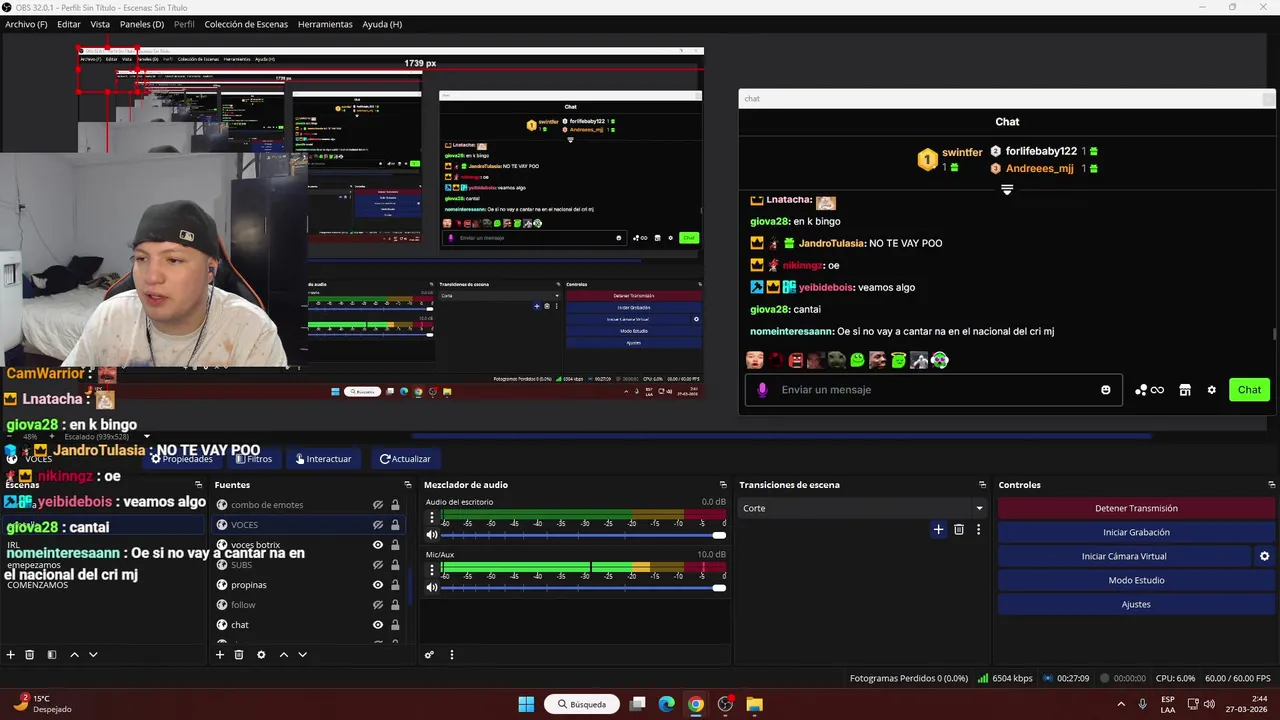Image resolution: width=1280 pixels, height=720 pixels.
Task: Show the VOCES source with its eye icon
Action: [378, 525]
